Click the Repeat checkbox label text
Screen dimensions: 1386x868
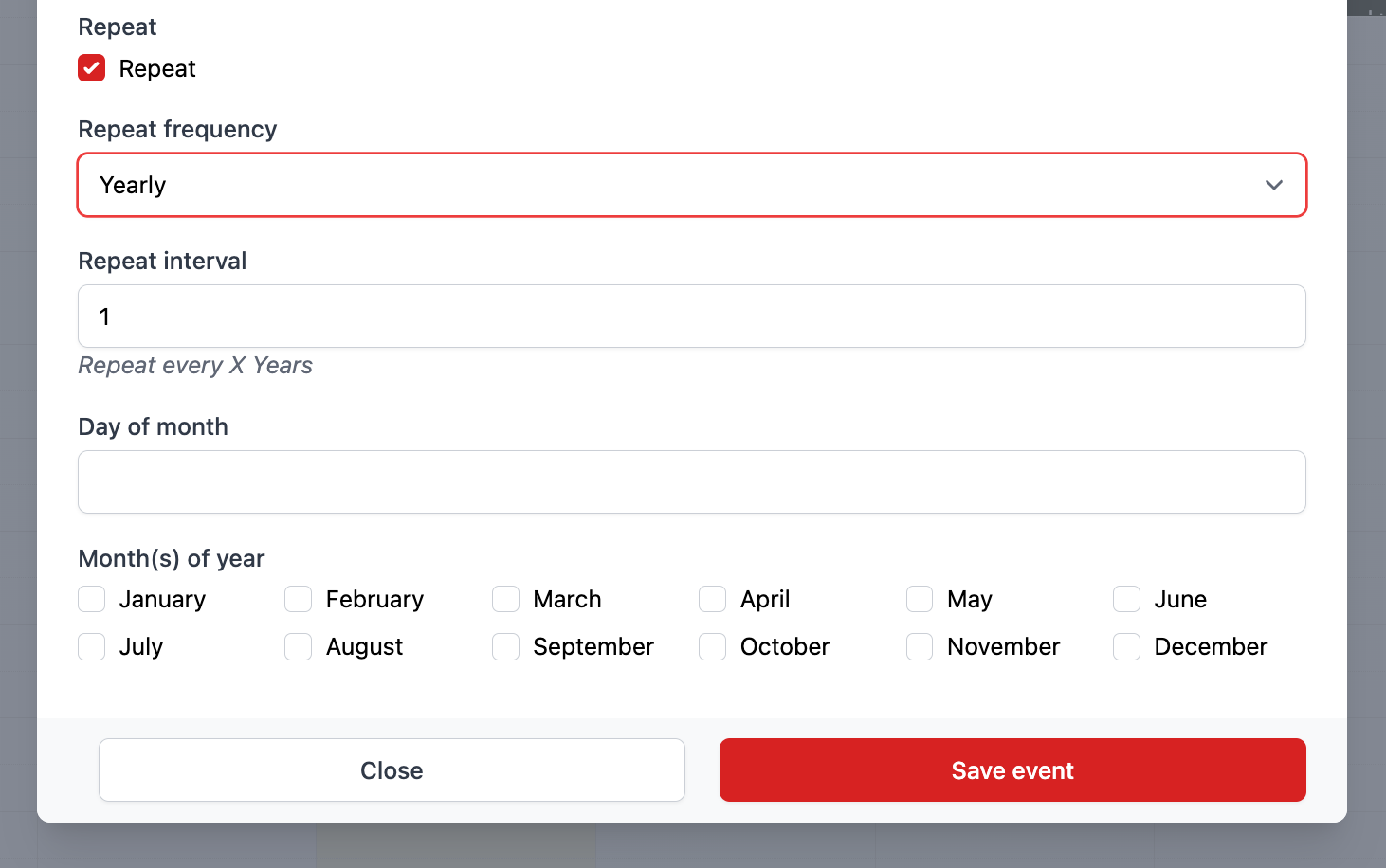(157, 69)
